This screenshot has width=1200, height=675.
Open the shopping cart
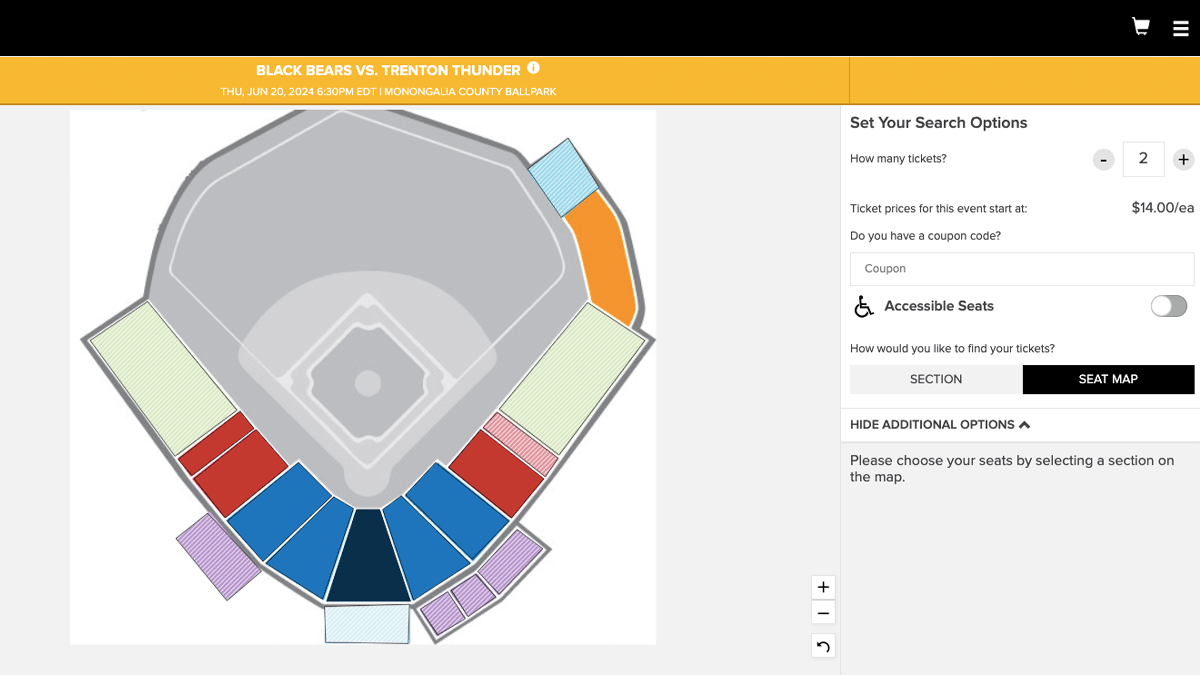1140,27
